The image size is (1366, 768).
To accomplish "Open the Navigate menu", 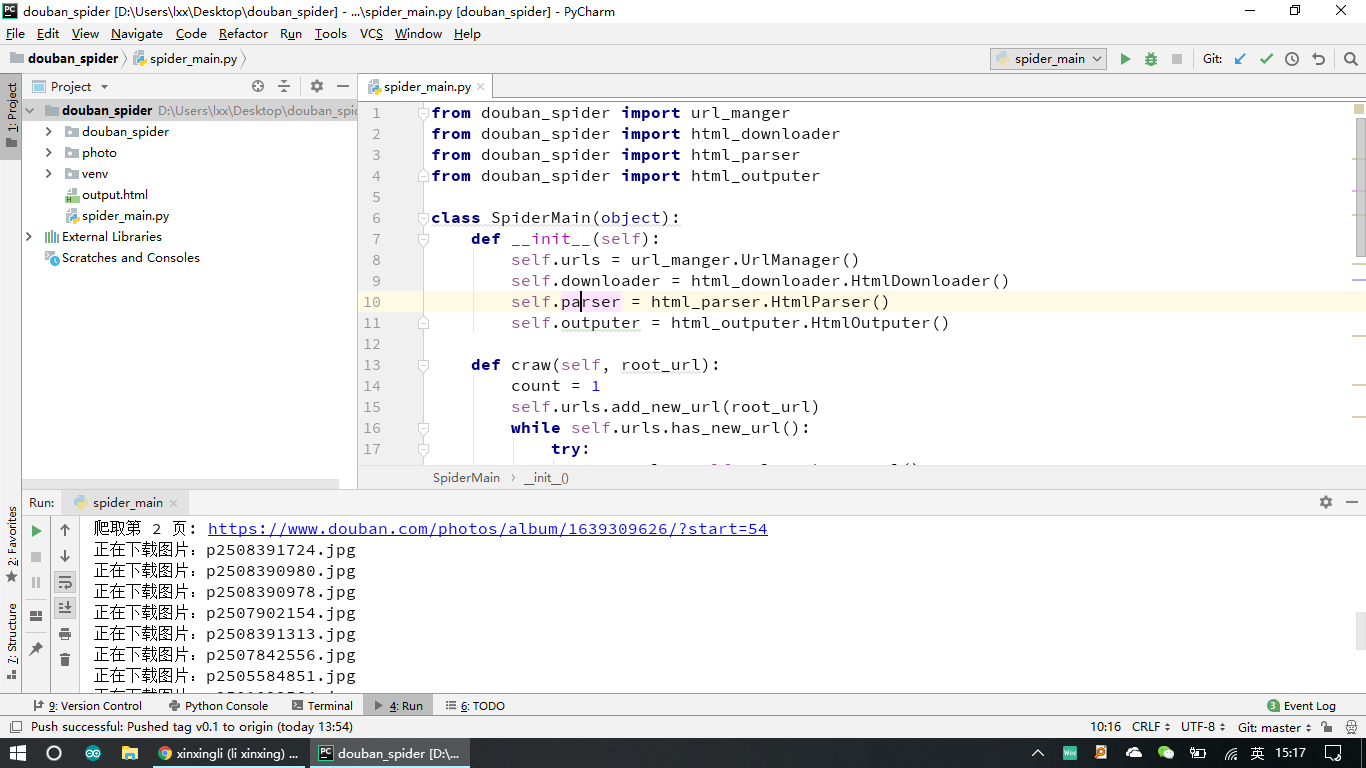I will (137, 33).
